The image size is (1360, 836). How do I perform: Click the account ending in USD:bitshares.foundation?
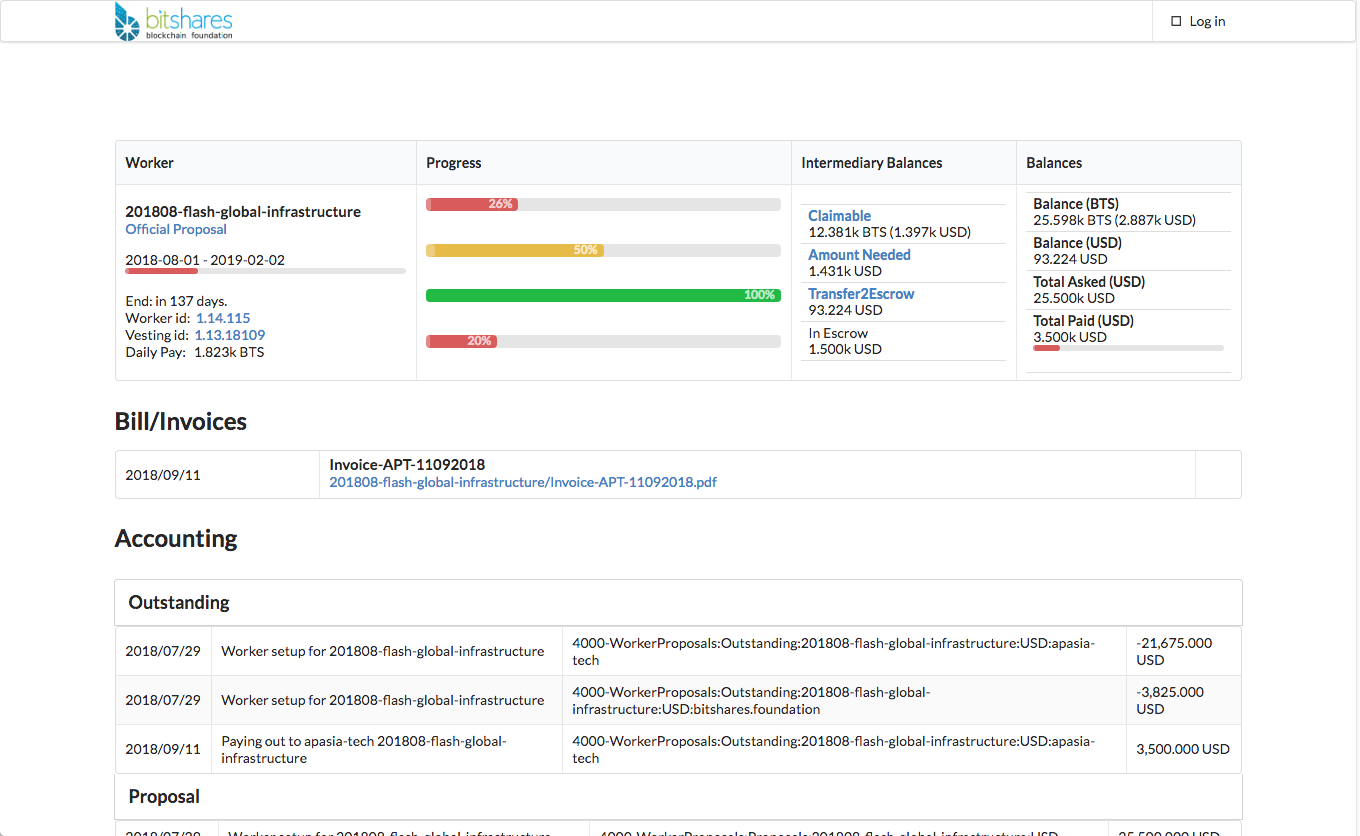751,700
